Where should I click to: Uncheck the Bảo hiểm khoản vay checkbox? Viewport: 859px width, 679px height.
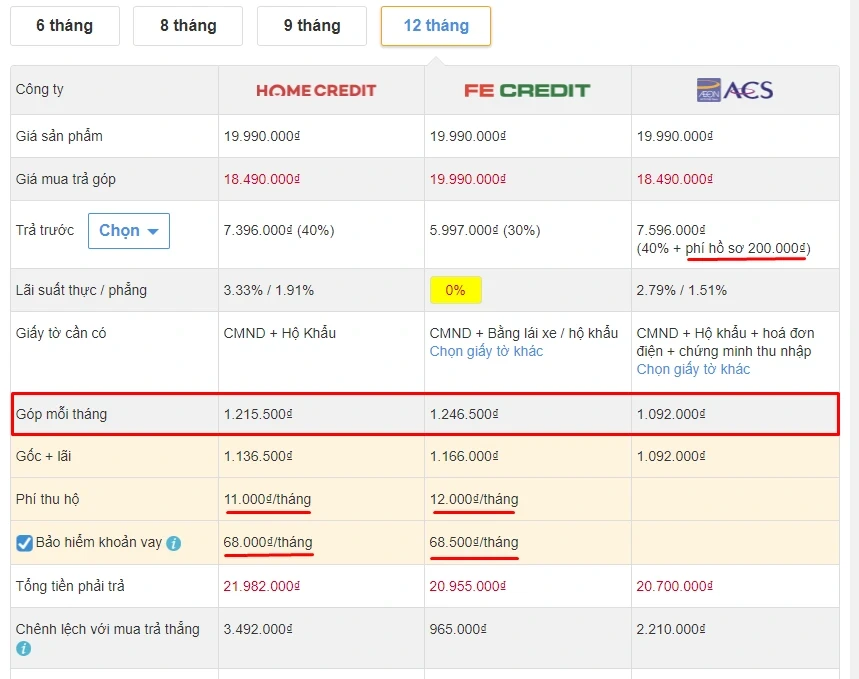click(25, 543)
